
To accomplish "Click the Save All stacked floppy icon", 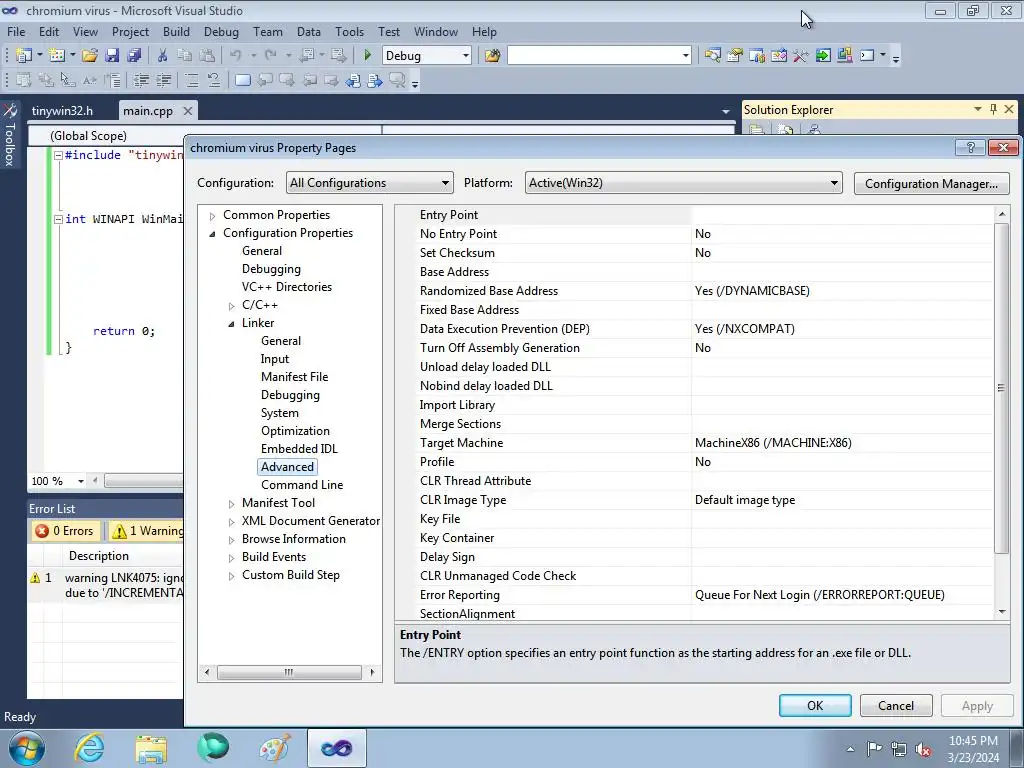I will (134, 56).
